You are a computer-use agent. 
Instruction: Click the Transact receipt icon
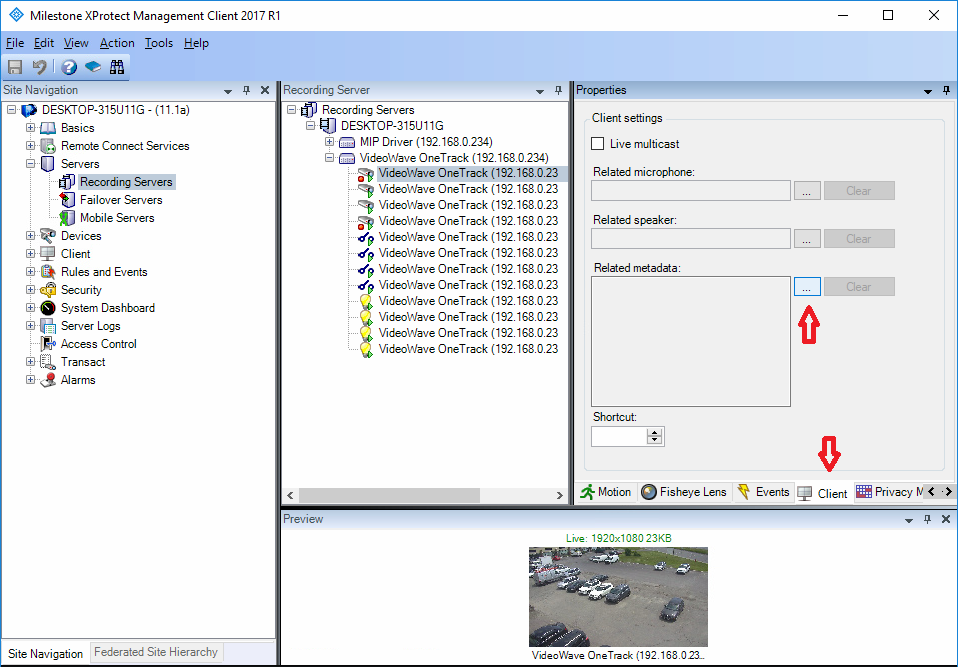coord(48,362)
